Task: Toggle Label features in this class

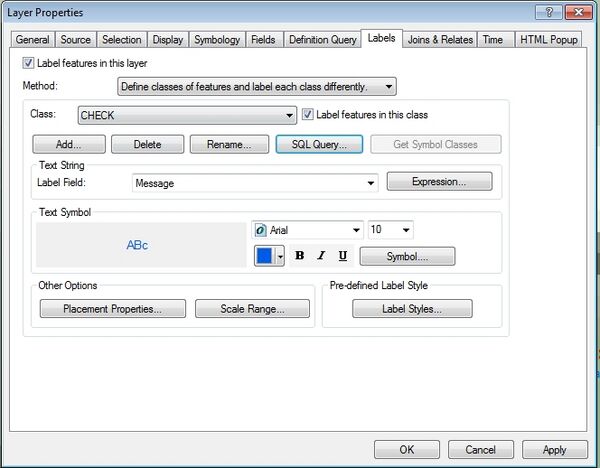Action: pos(308,115)
